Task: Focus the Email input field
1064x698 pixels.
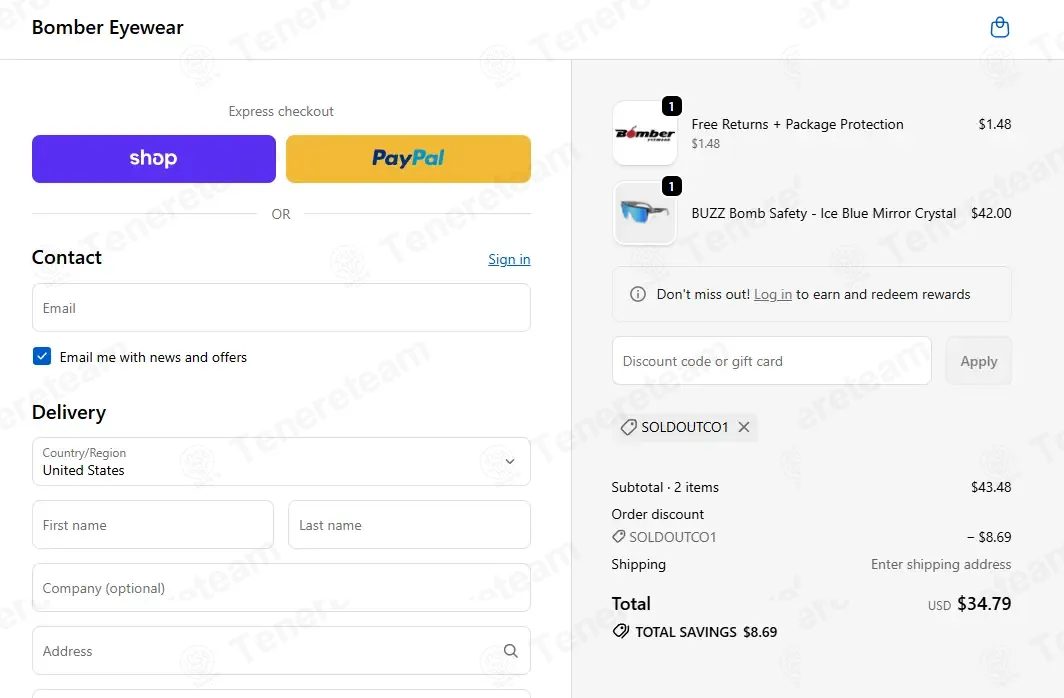Action: click(281, 308)
